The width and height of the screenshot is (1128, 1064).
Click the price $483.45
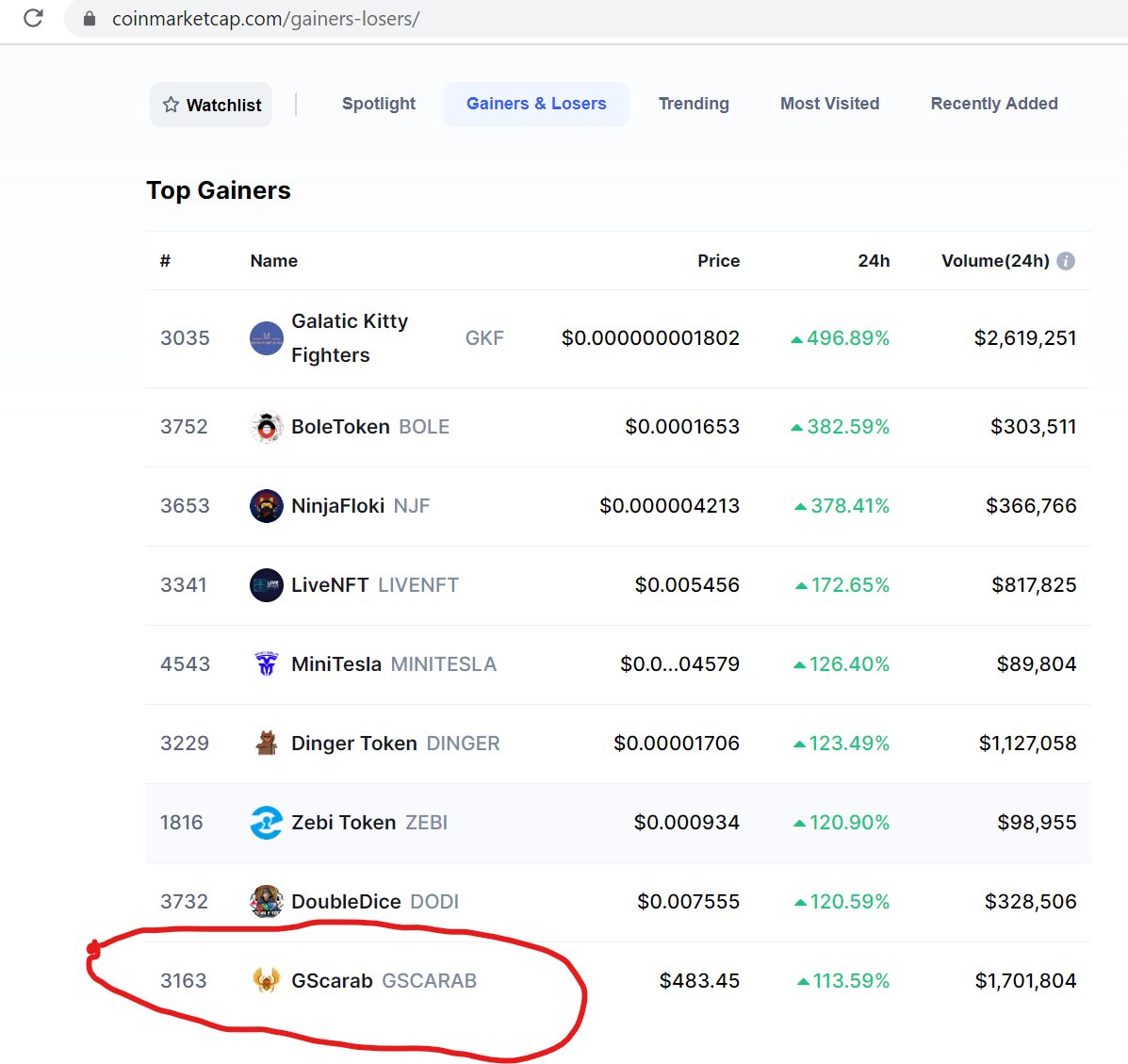[x=699, y=980]
